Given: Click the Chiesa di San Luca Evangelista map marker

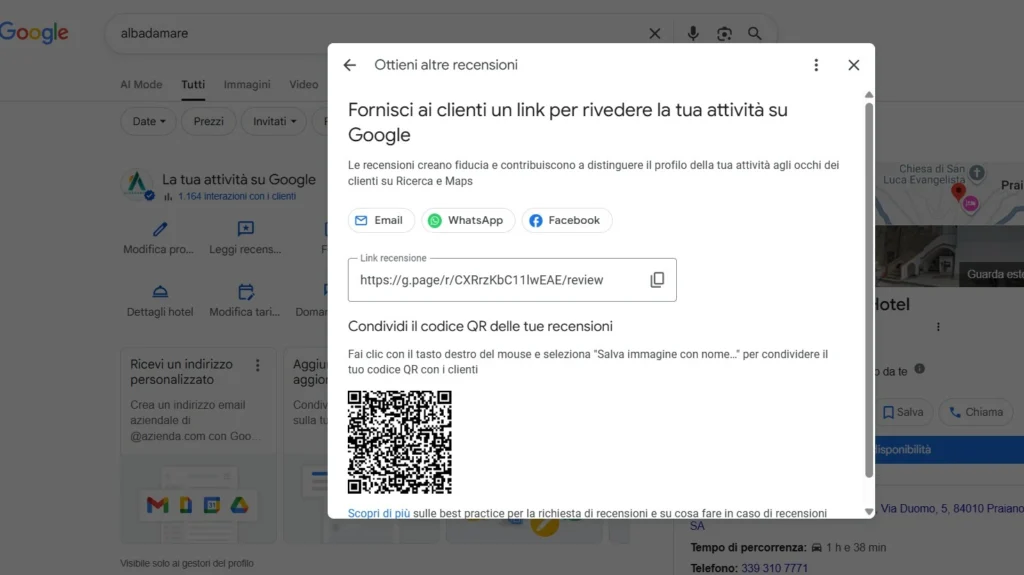Looking at the screenshot, I should [976, 172].
